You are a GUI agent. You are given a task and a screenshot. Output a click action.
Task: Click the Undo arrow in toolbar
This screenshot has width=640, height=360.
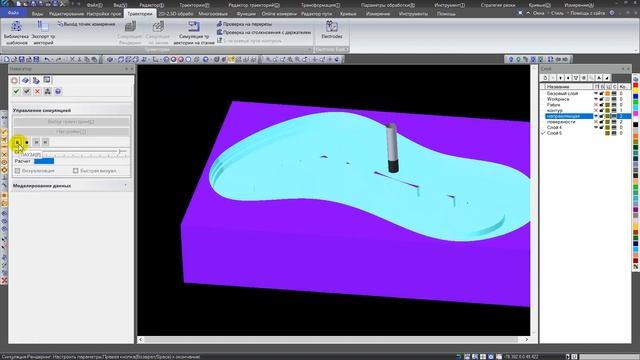47,60
